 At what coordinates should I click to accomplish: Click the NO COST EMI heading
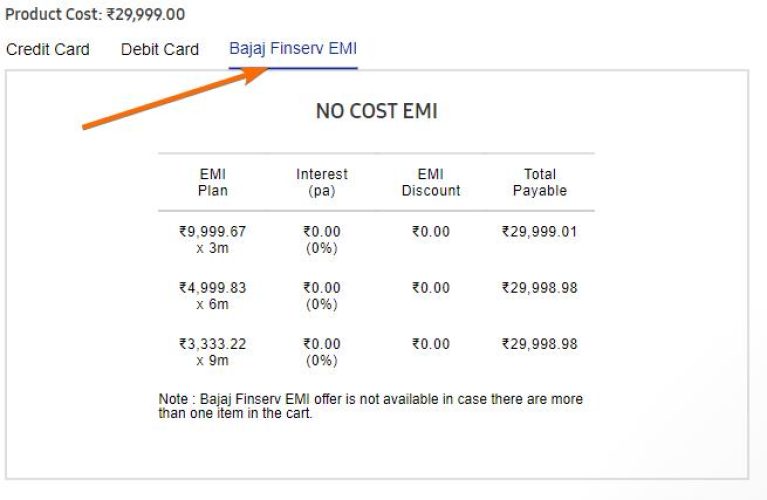(377, 112)
